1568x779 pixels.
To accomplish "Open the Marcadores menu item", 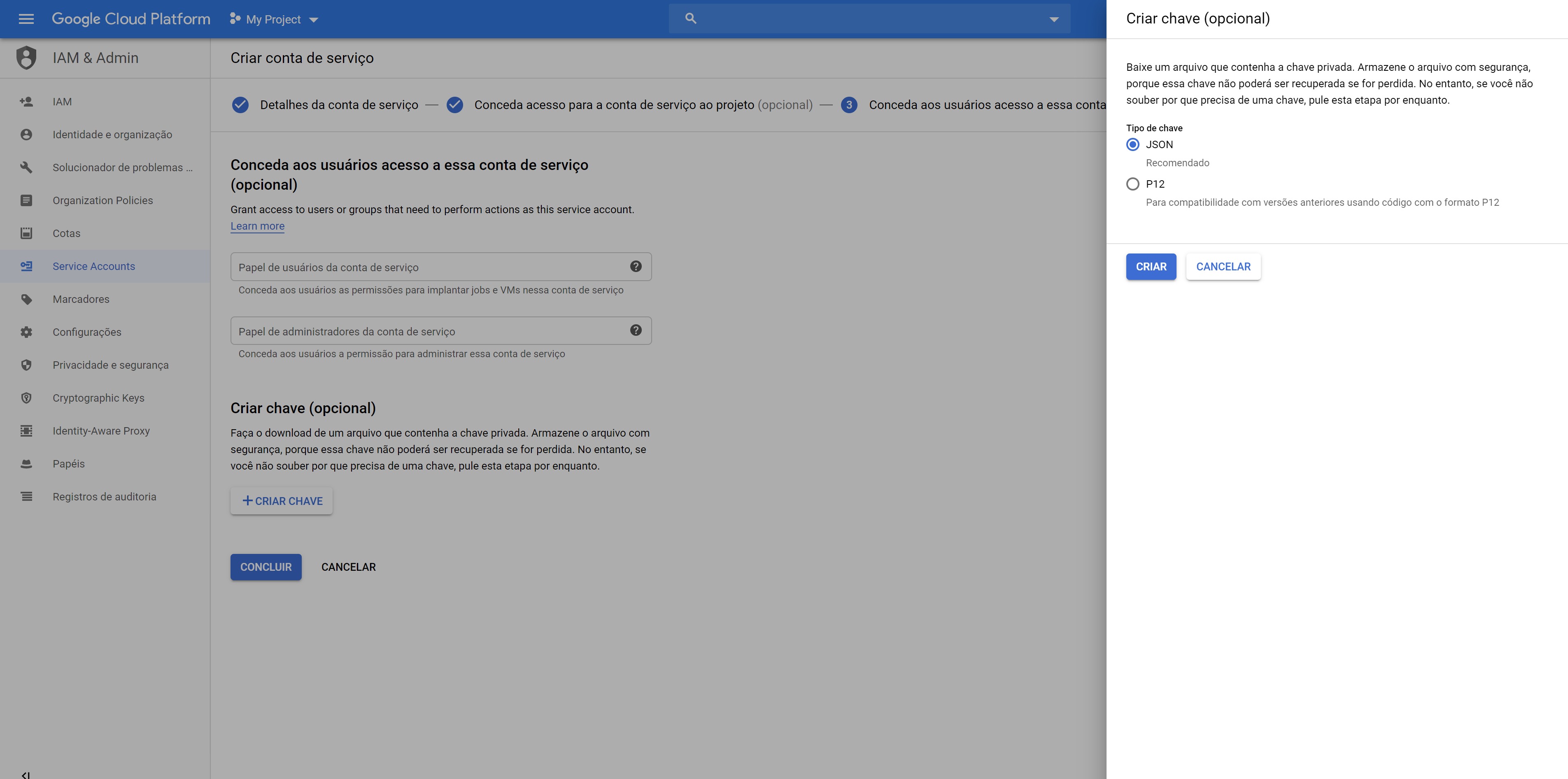I will pos(105,299).
